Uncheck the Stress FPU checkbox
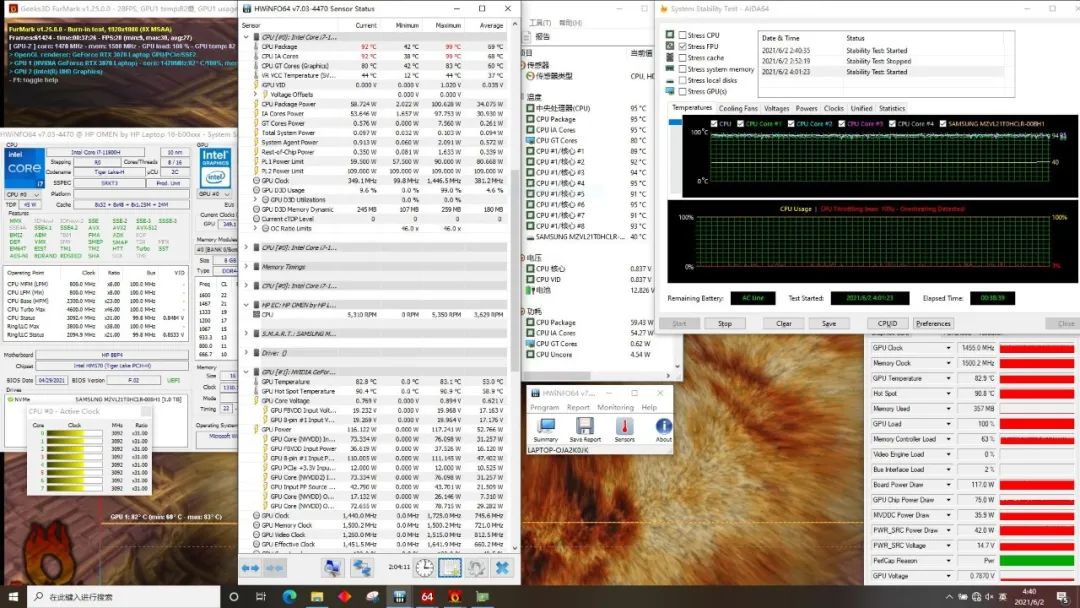 click(683, 46)
